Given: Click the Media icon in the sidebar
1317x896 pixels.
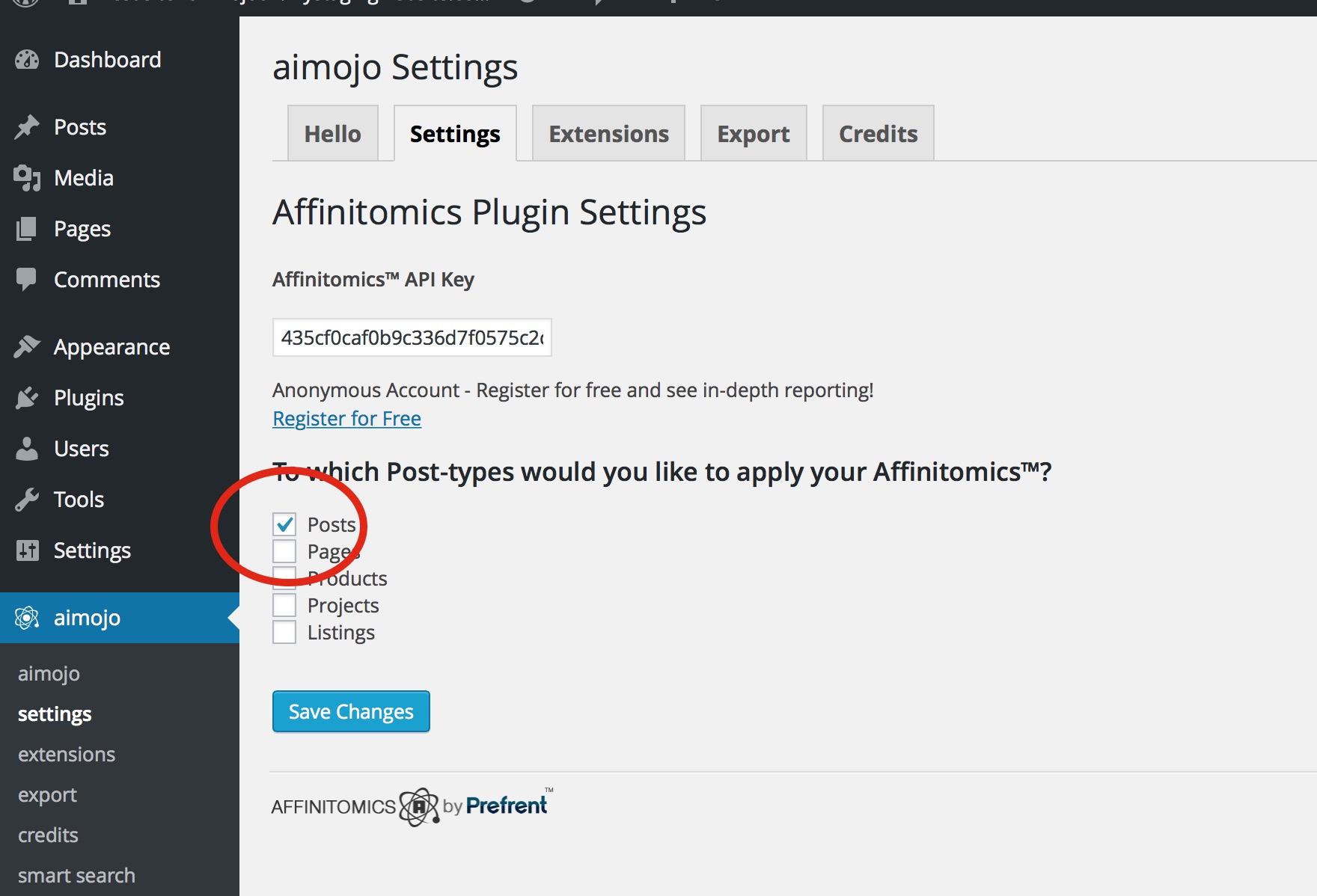Looking at the screenshot, I should point(27,178).
